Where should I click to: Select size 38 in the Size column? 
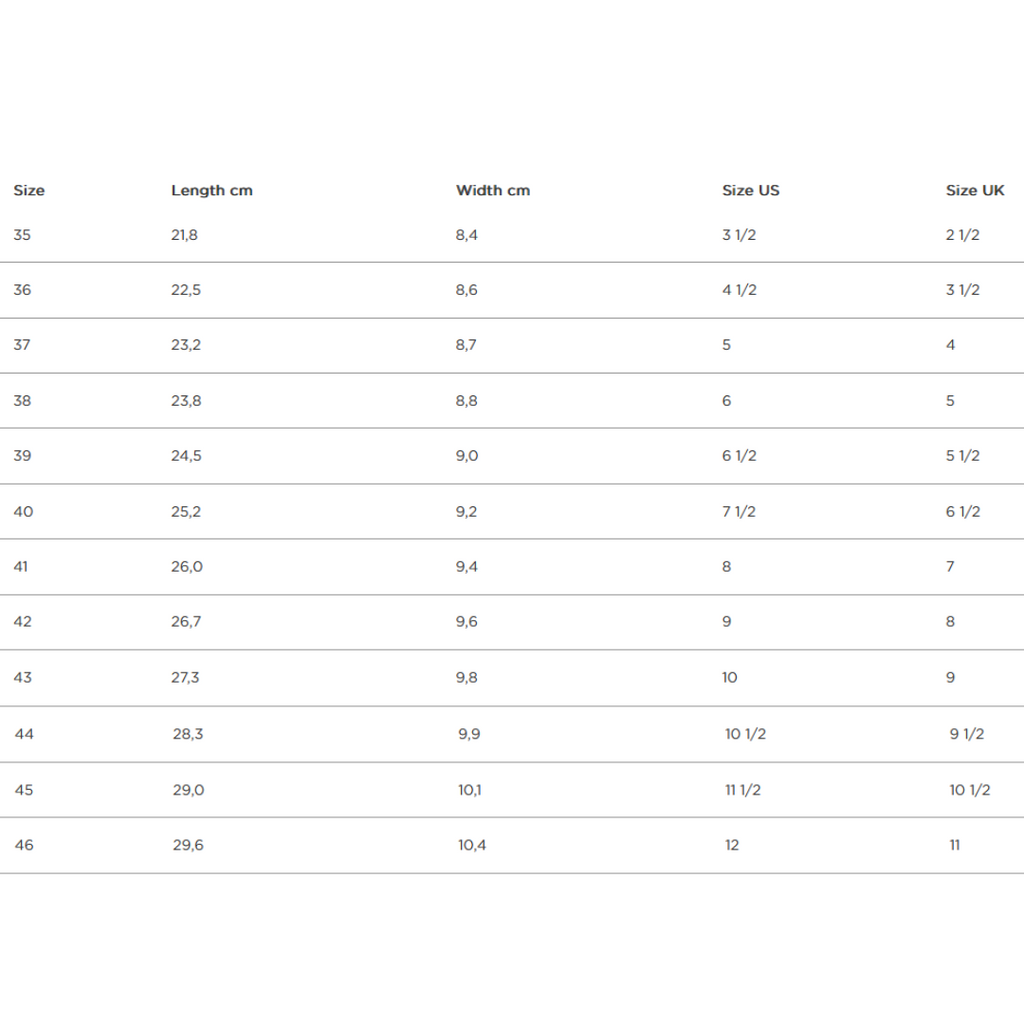point(22,400)
